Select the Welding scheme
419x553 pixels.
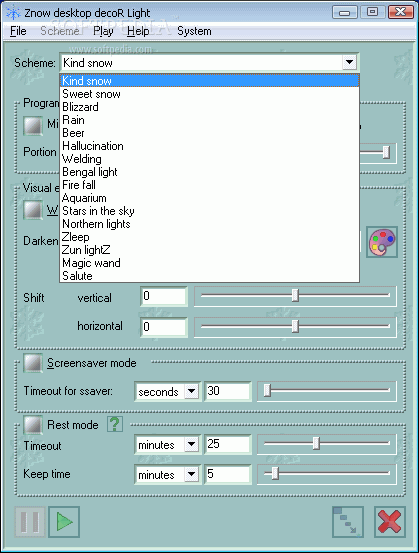(x=210, y=159)
